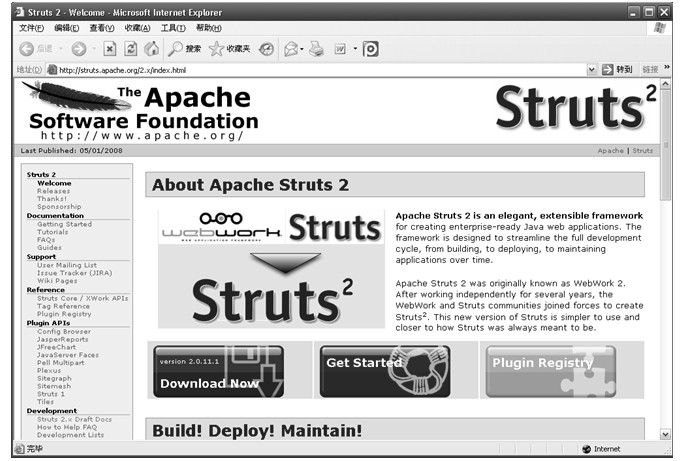
Task: Open Tag Reference link
Action: [x=63, y=306]
